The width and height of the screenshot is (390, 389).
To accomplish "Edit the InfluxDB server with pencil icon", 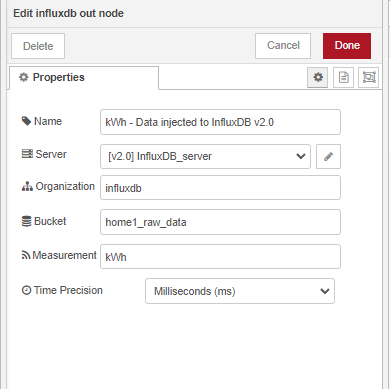I will [328, 156].
